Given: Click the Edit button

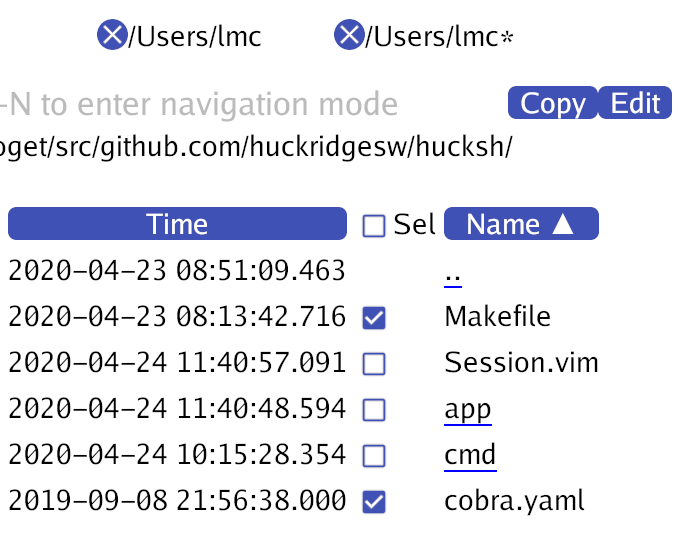Looking at the screenshot, I should 635,102.
